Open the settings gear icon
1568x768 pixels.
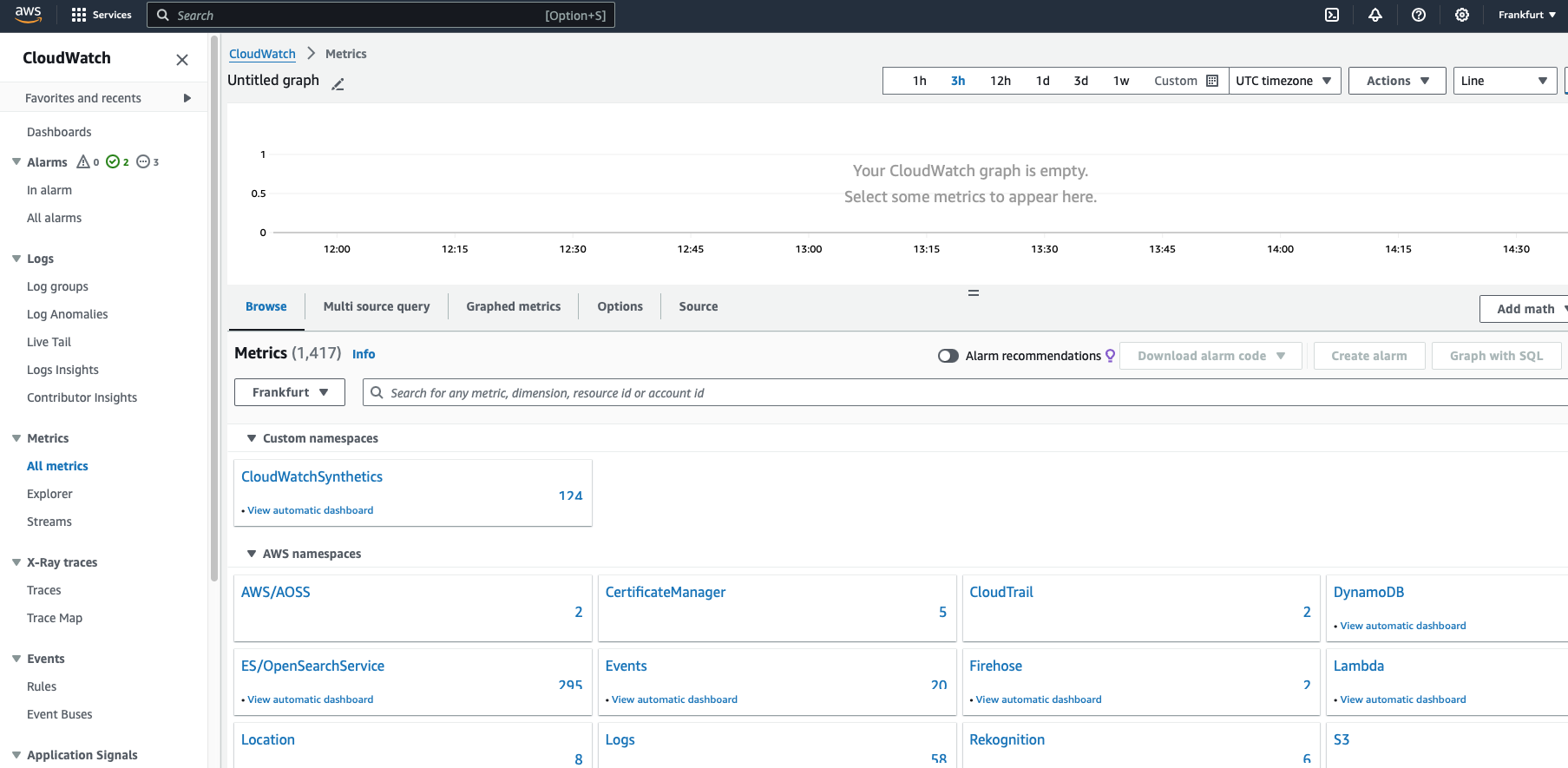click(1462, 15)
